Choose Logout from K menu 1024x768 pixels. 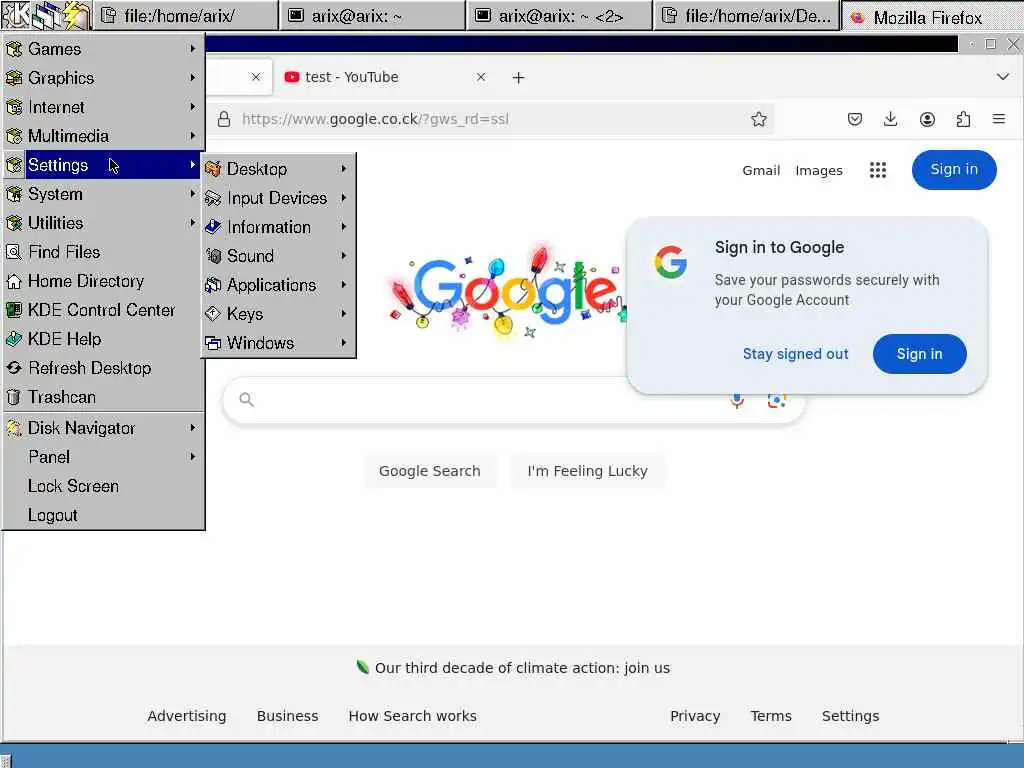103,515
